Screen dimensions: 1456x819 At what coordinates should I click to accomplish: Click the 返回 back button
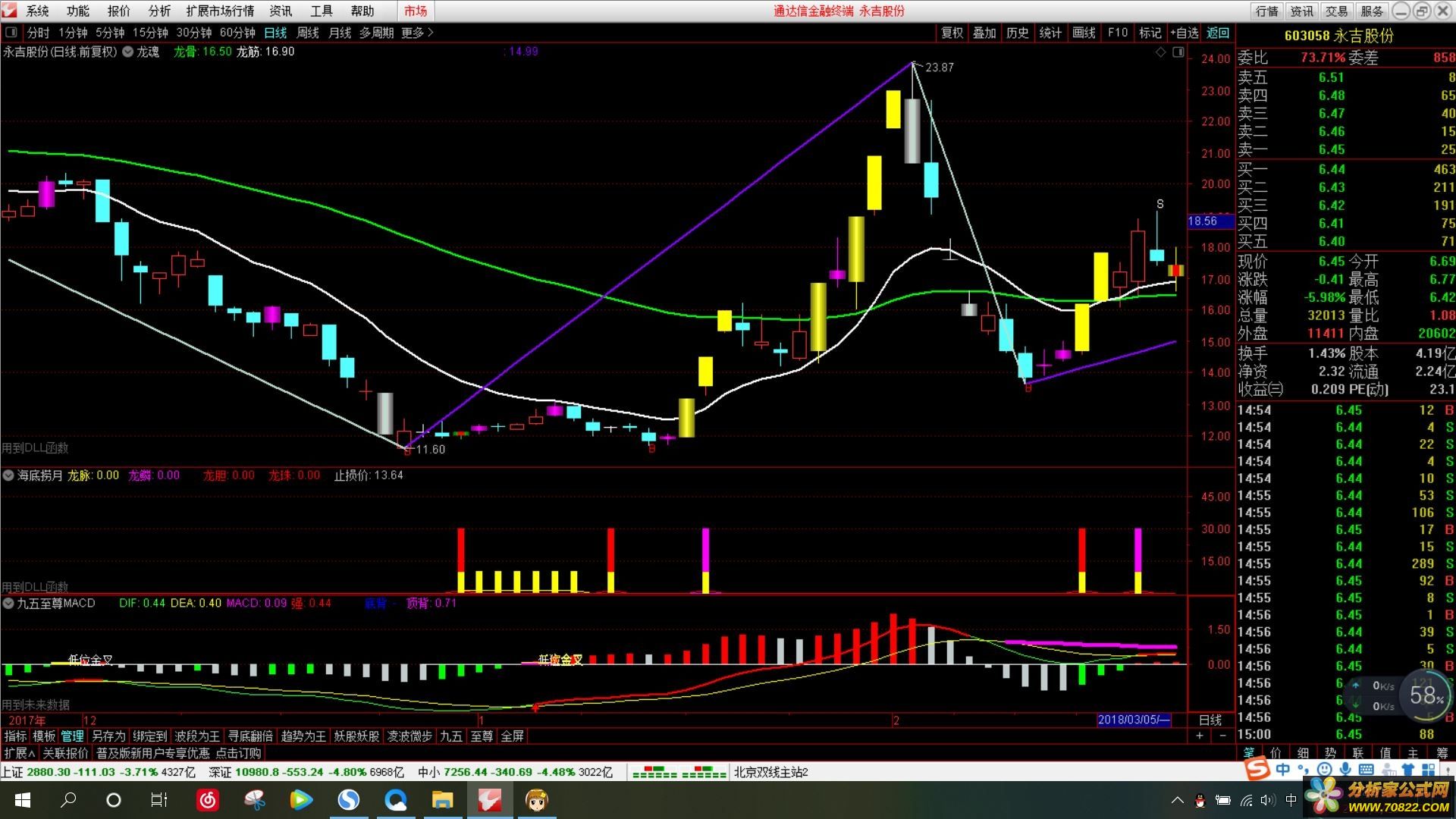point(1218,33)
